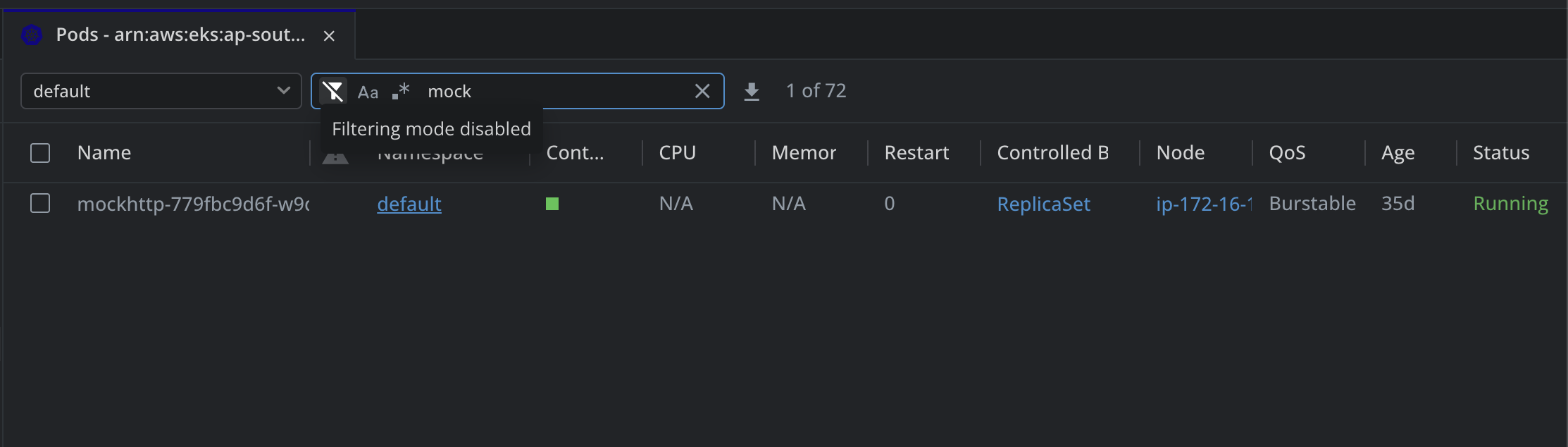The width and height of the screenshot is (1568, 447).
Task: Enable regular expression search option
Action: pos(401,92)
